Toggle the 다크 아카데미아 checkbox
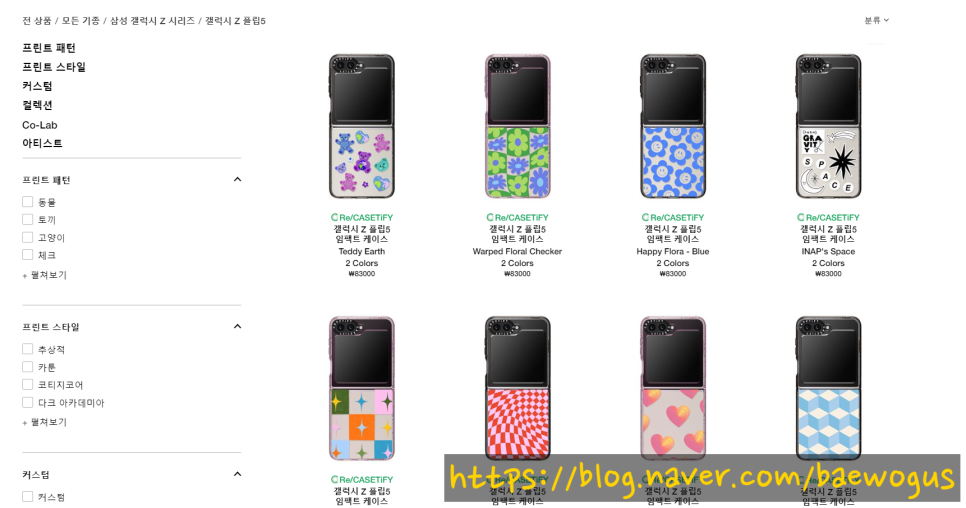966x508 pixels. (x=27, y=403)
